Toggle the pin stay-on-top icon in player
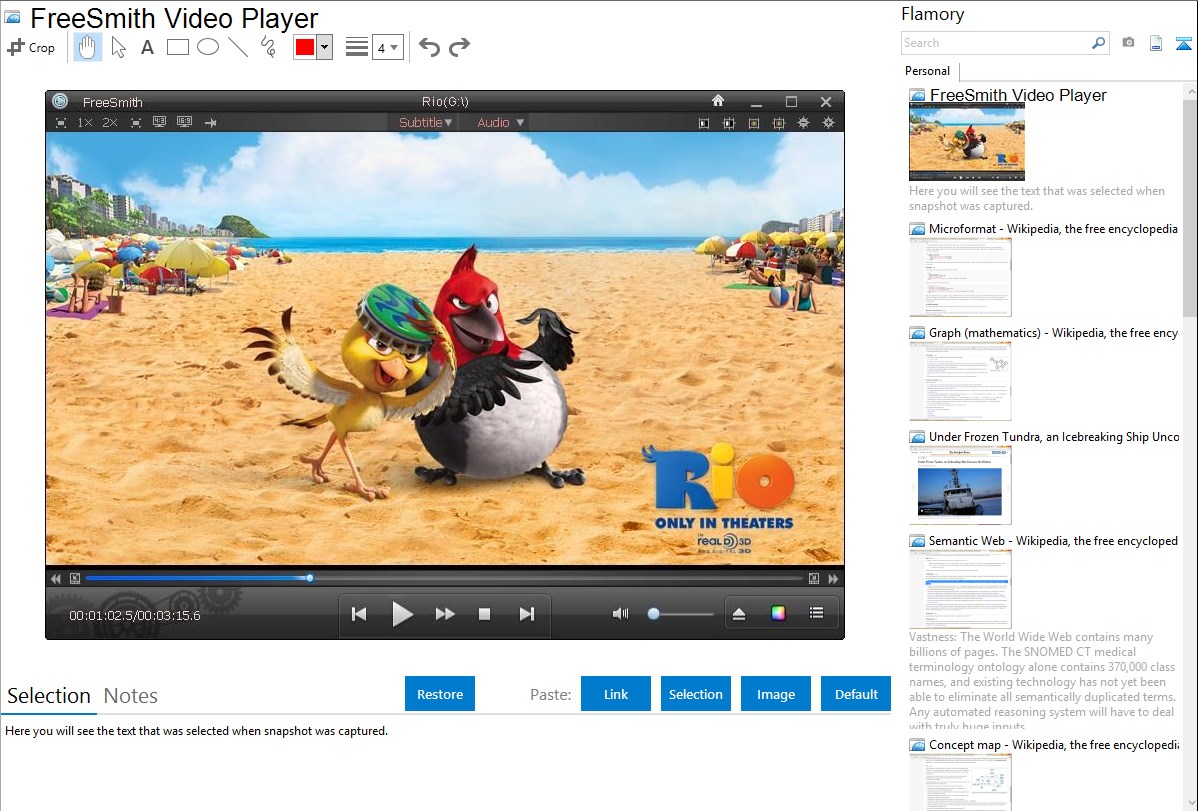The image size is (1198, 811). [211, 122]
